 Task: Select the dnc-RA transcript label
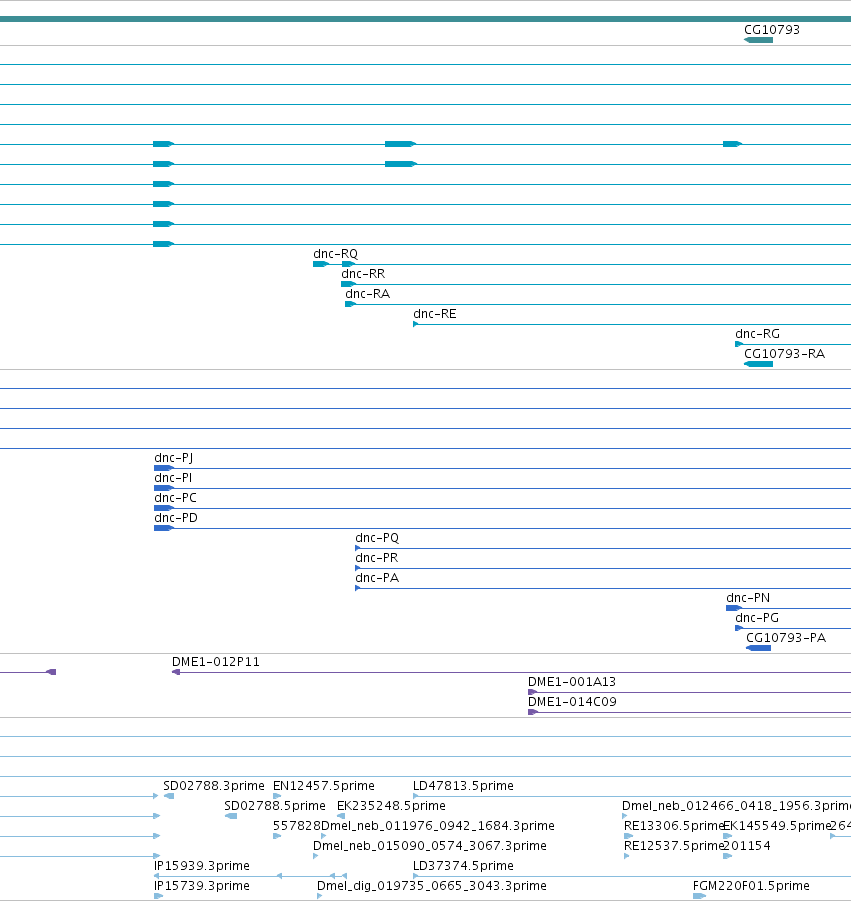pyautogui.click(x=368, y=294)
